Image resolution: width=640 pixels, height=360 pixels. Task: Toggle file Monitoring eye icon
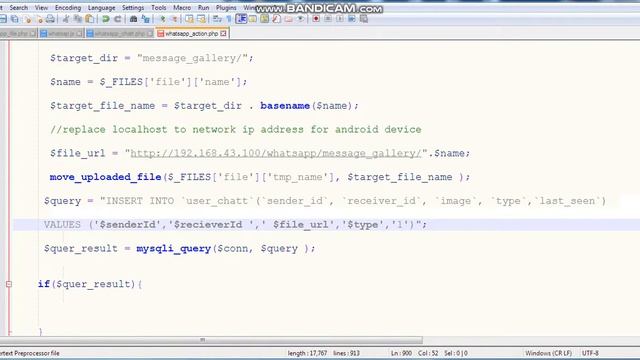tap(300, 19)
